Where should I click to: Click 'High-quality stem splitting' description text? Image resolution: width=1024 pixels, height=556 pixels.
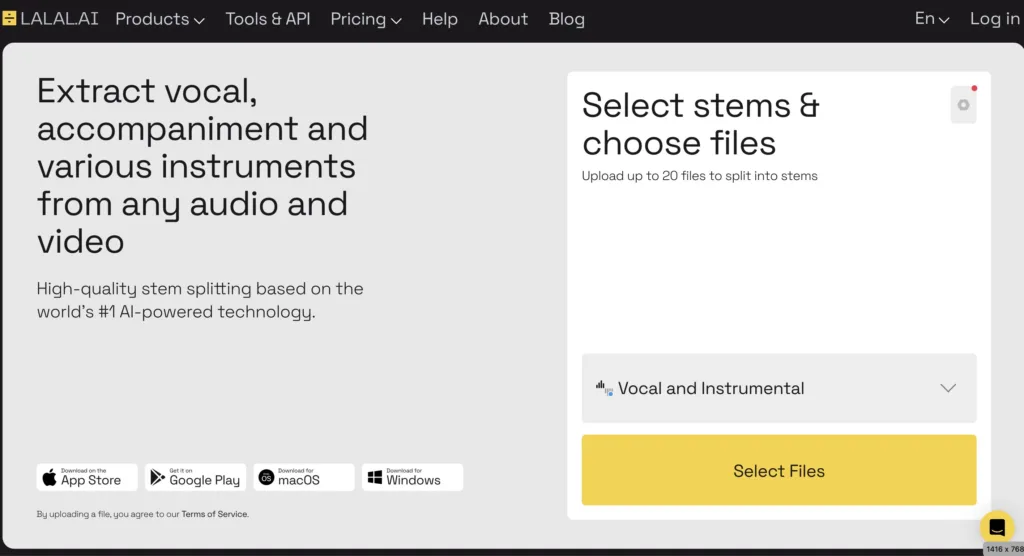click(x=200, y=300)
